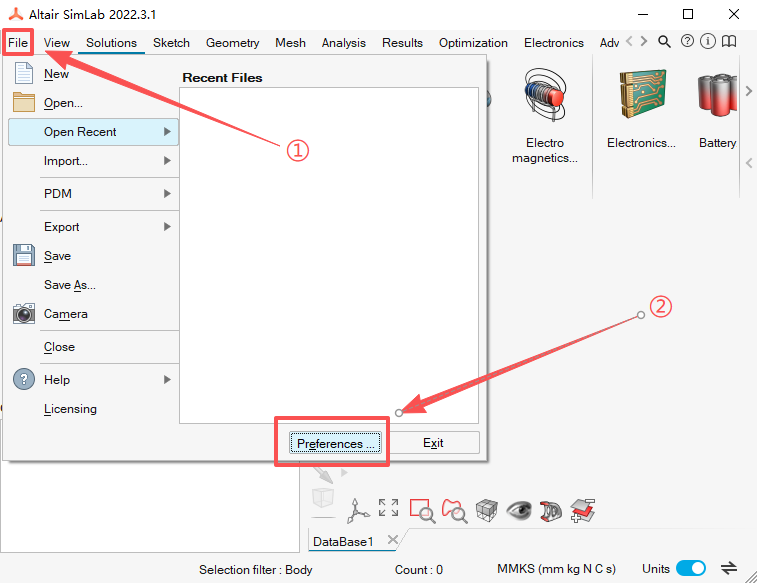Viewport: 757px width, 583px height.
Task: Click the help question mark icon
Action: coord(687,41)
